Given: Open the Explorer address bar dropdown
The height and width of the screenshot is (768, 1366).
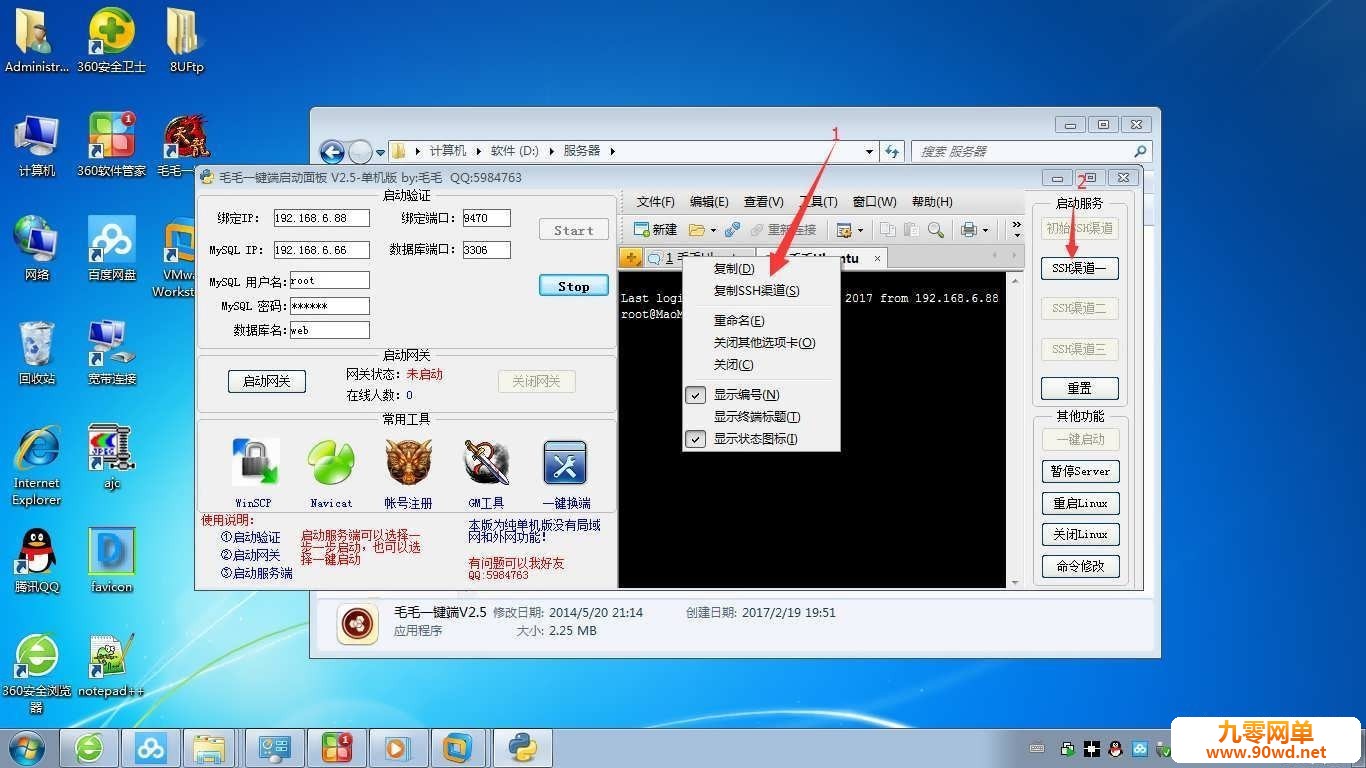Looking at the screenshot, I should [x=869, y=151].
